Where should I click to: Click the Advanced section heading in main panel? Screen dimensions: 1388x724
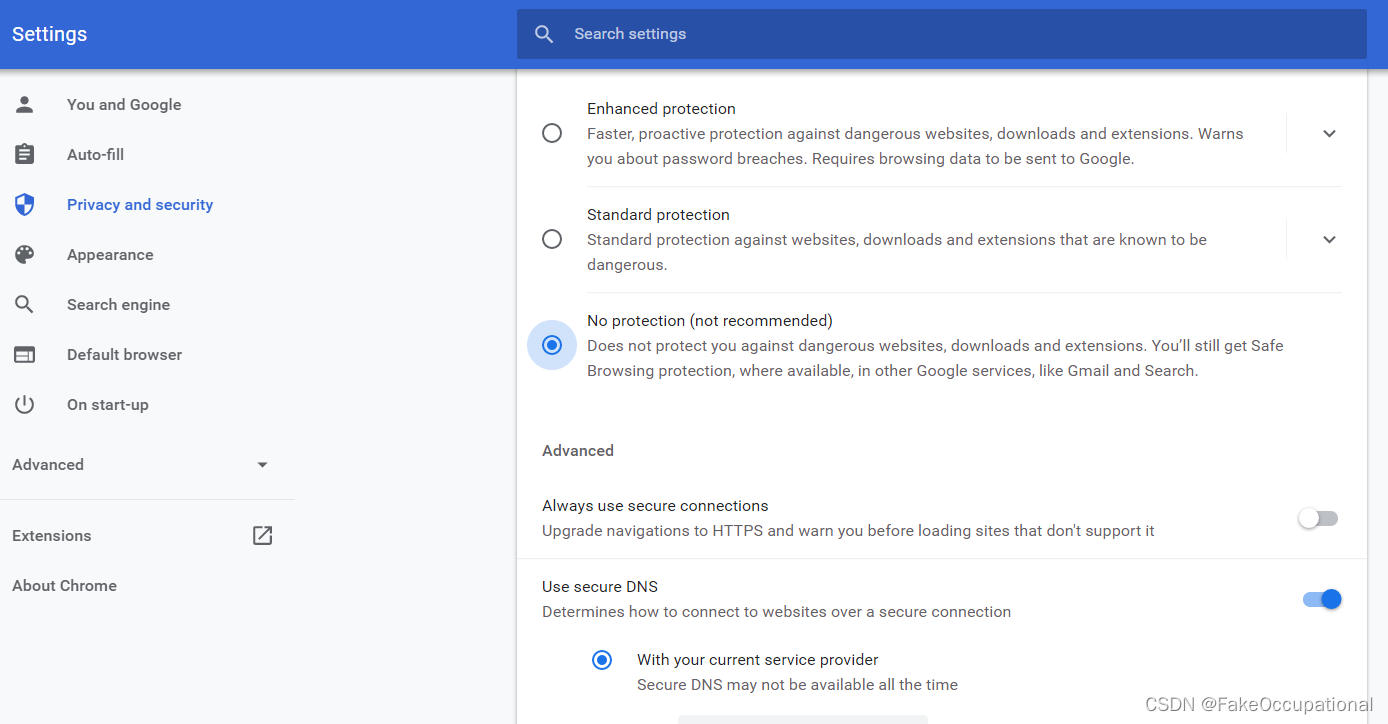pos(578,450)
